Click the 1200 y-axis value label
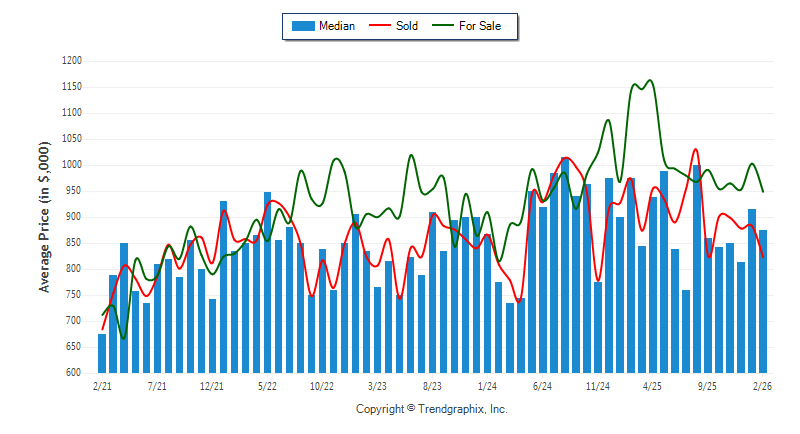This screenshot has width=800, height=434. [70, 61]
